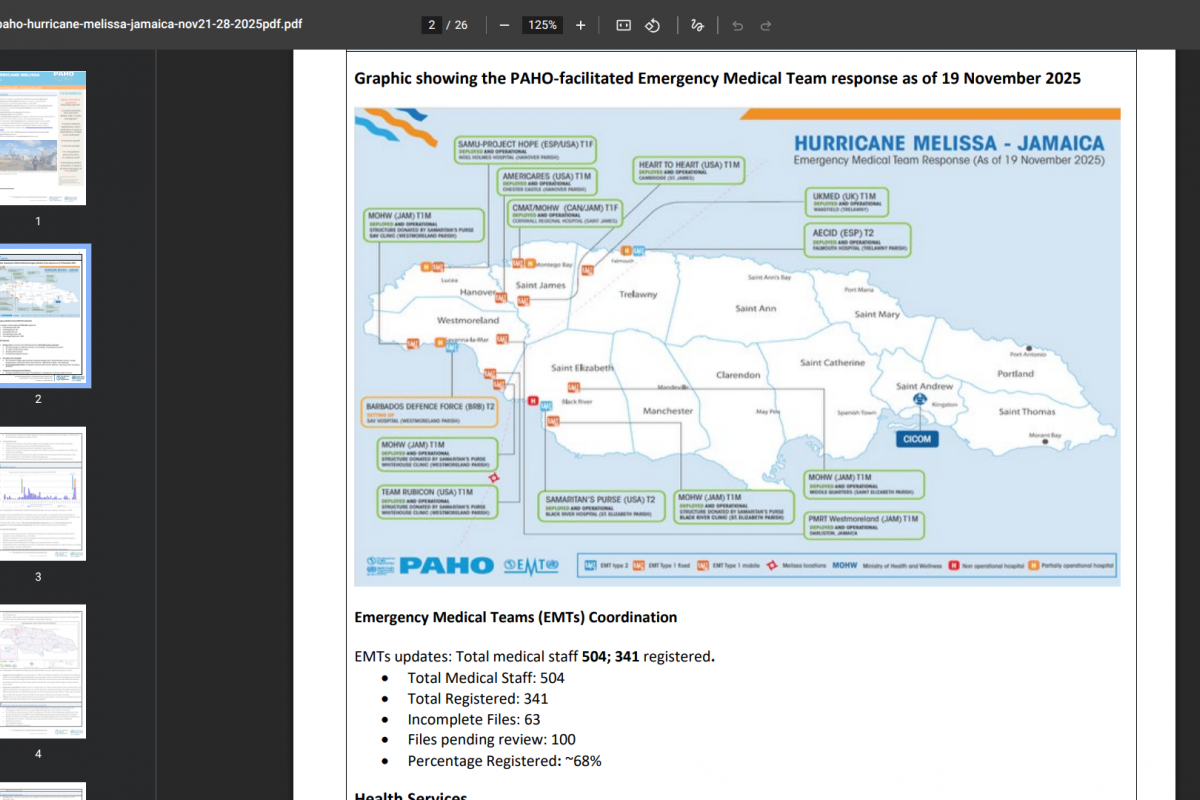Viewport: 1200px width, 800px height.
Task: Click the zoom in plus icon
Action: coord(580,24)
